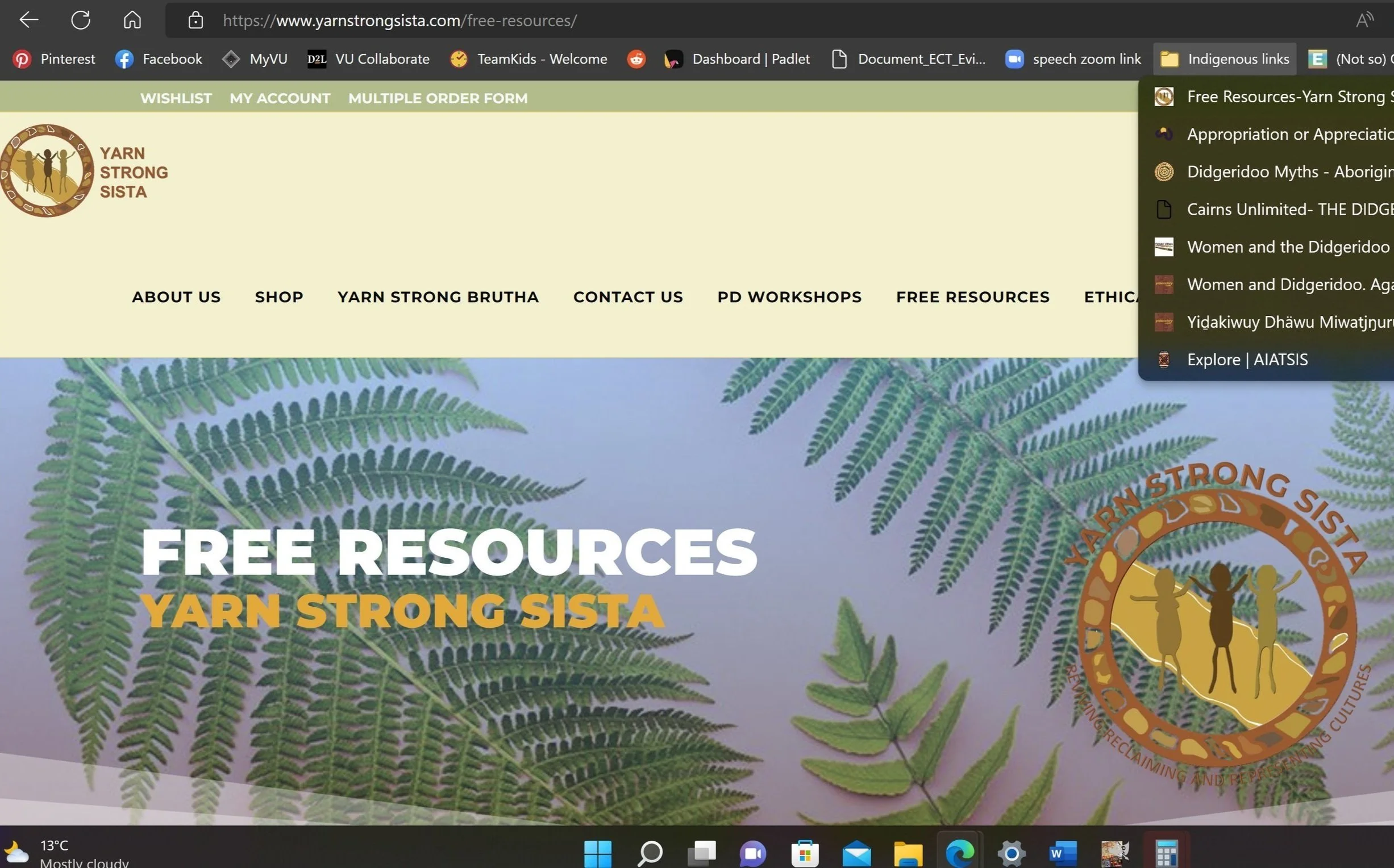
Task: Click the padlock site info icon
Action: [195, 20]
